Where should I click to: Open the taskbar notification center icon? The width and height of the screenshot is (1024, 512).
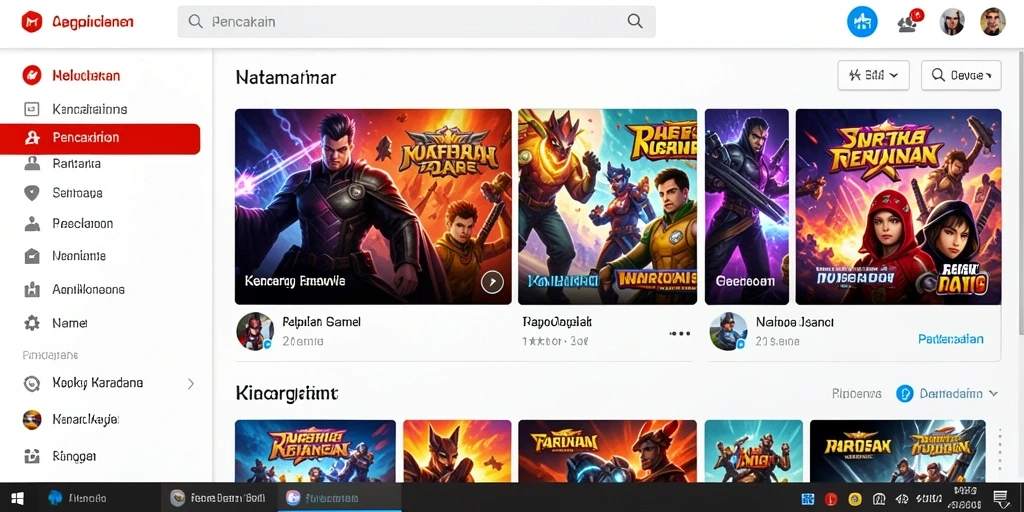click(1000, 498)
